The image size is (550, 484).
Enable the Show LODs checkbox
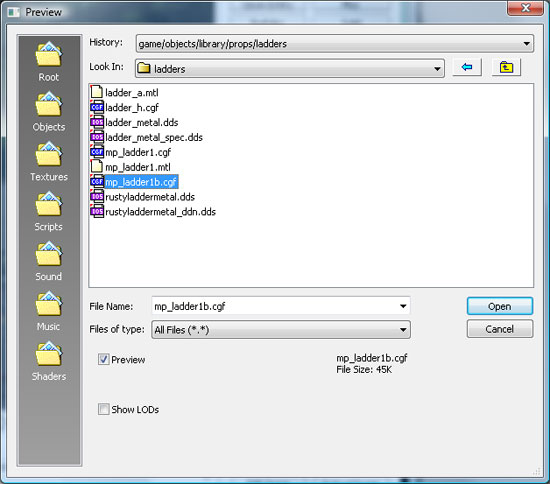103,409
